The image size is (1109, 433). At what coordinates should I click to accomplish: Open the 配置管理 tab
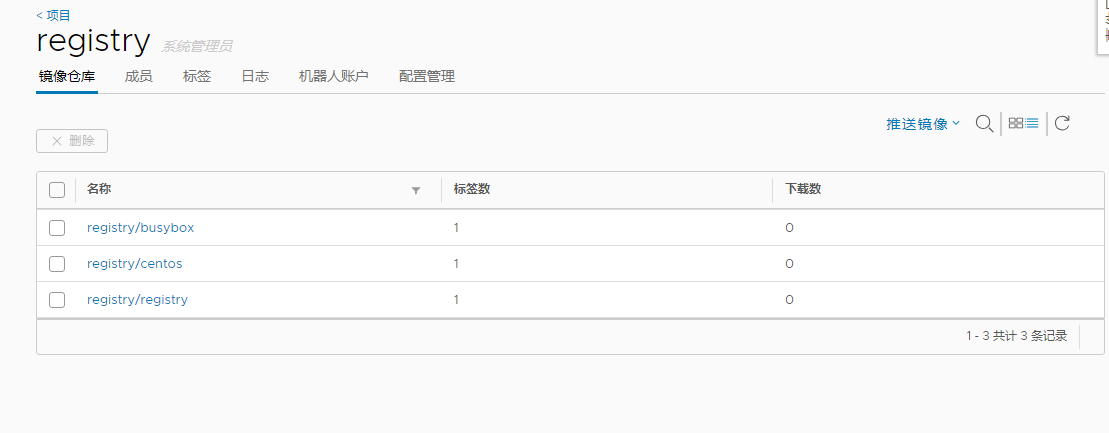coord(426,76)
